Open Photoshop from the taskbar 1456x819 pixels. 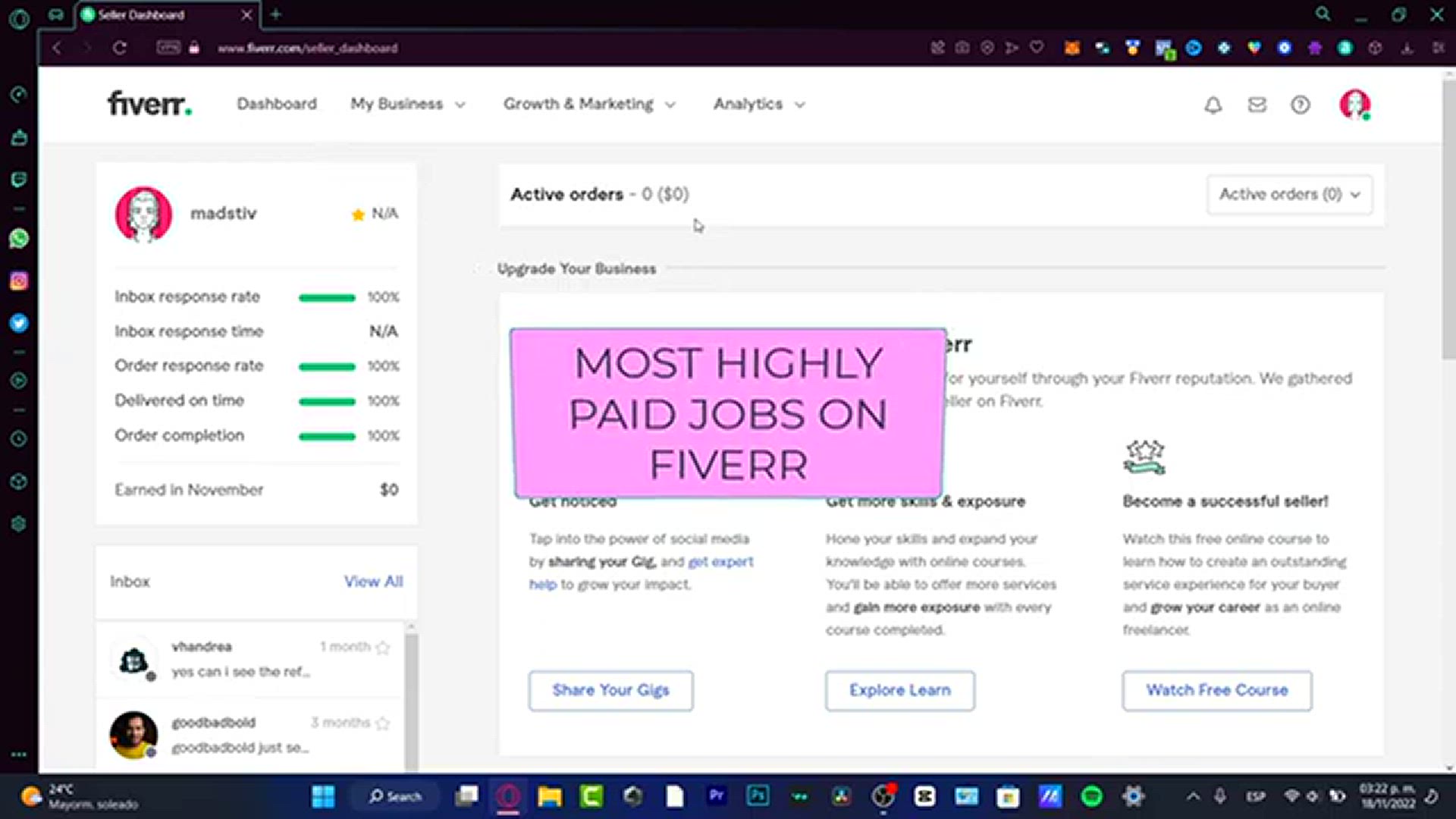click(758, 795)
